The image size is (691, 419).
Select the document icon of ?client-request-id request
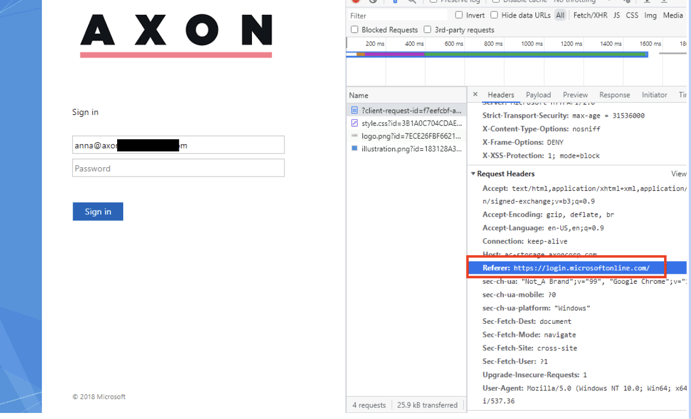[355, 110]
